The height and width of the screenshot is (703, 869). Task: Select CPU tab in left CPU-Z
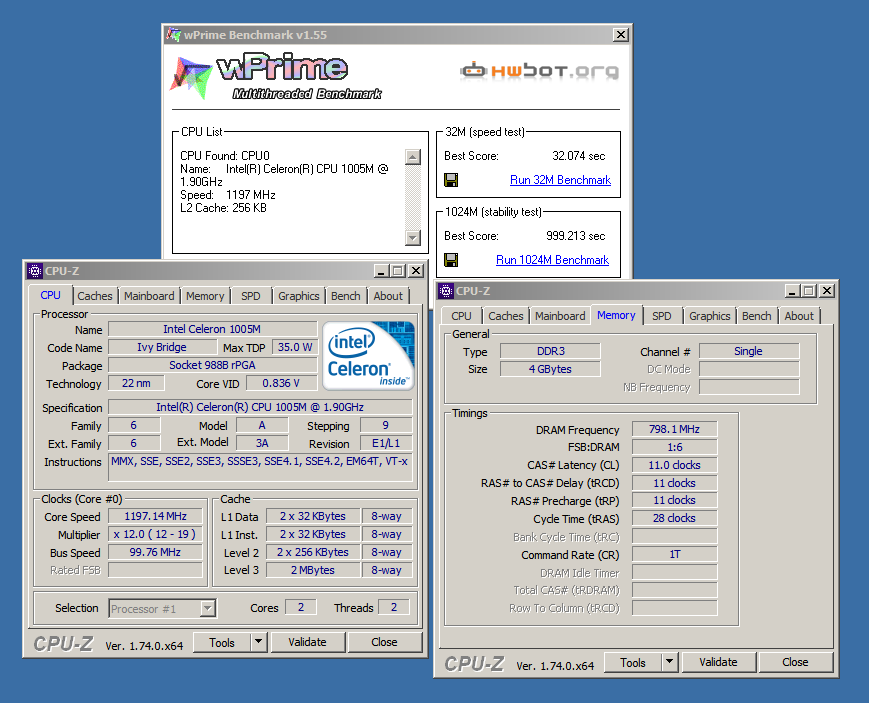(x=50, y=295)
